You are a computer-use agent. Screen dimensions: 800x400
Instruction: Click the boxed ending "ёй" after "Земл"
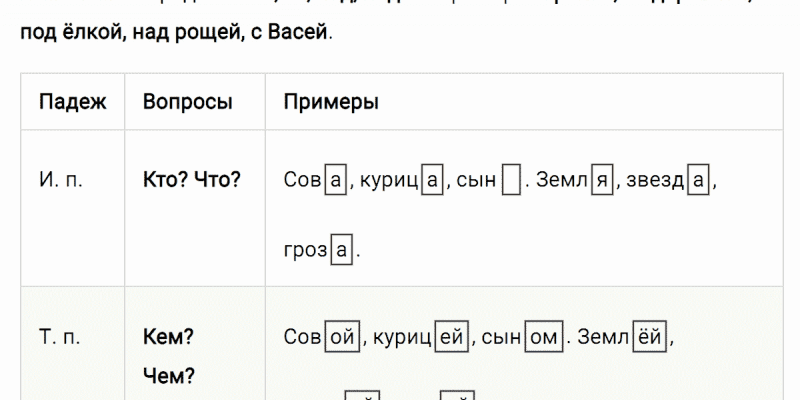650,338
